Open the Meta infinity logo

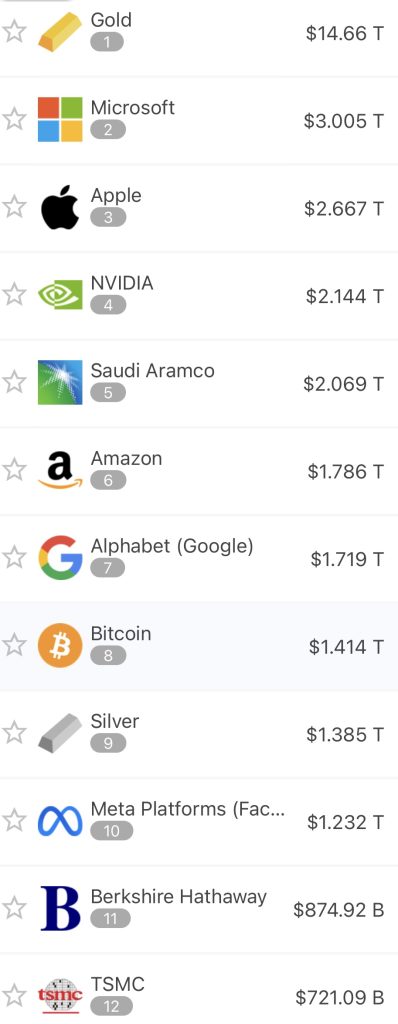(x=60, y=821)
